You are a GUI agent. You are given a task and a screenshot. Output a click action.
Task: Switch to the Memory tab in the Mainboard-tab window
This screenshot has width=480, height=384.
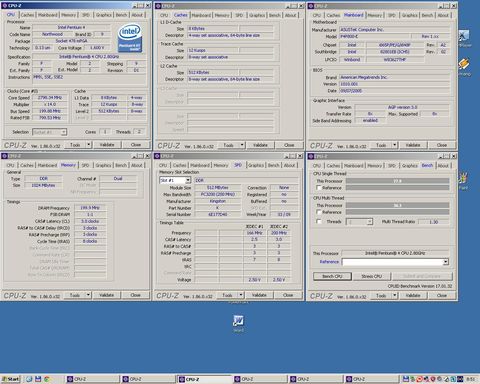point(375,15)
